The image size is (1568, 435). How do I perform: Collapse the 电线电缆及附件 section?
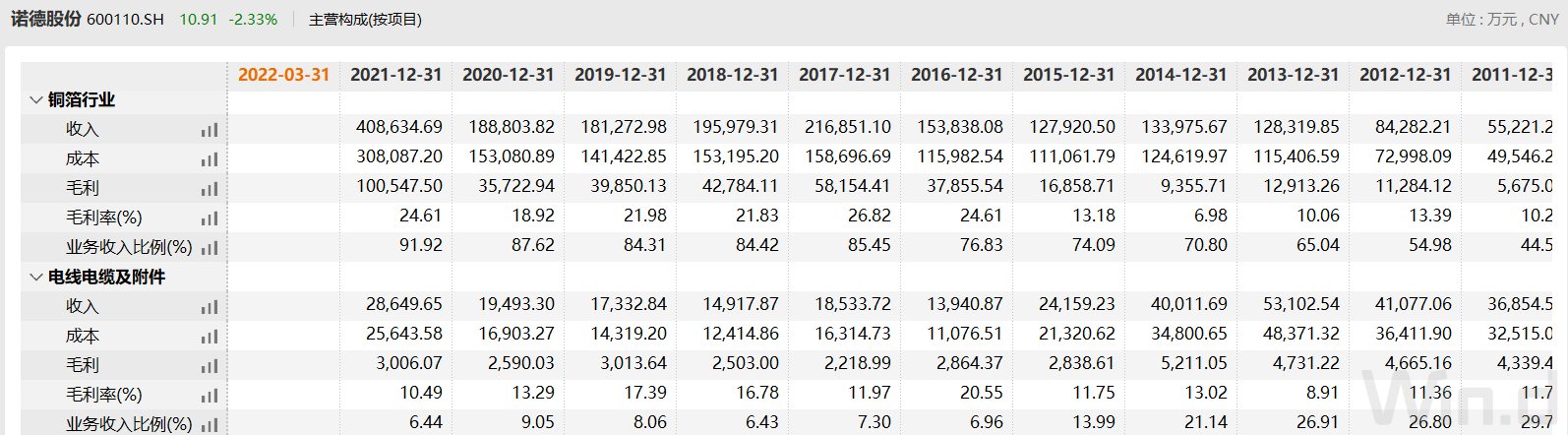[x=36, y=277]
